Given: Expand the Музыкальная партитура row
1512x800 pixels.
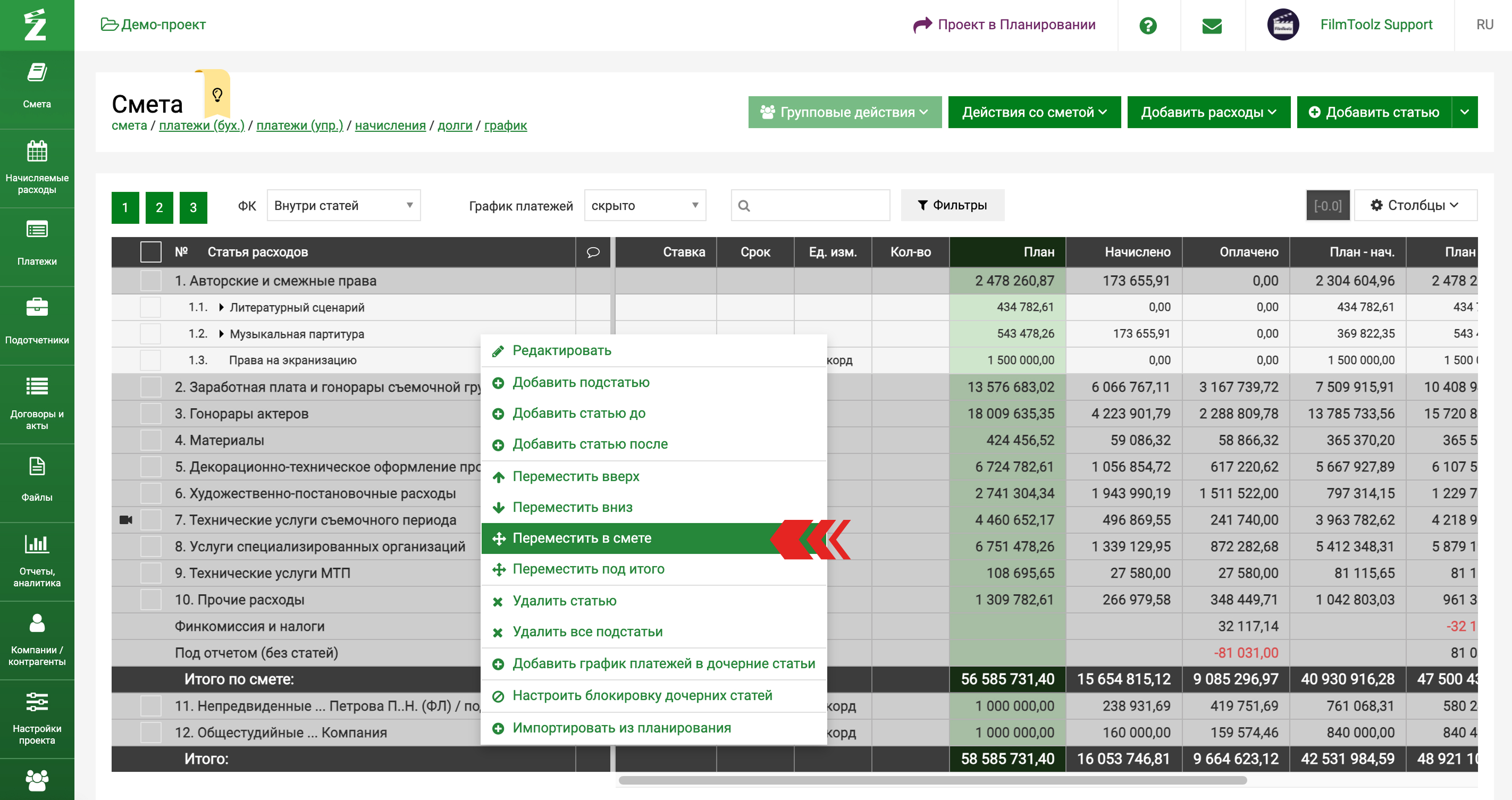Looking at the screenshot, I should click(x=221, y=334).
